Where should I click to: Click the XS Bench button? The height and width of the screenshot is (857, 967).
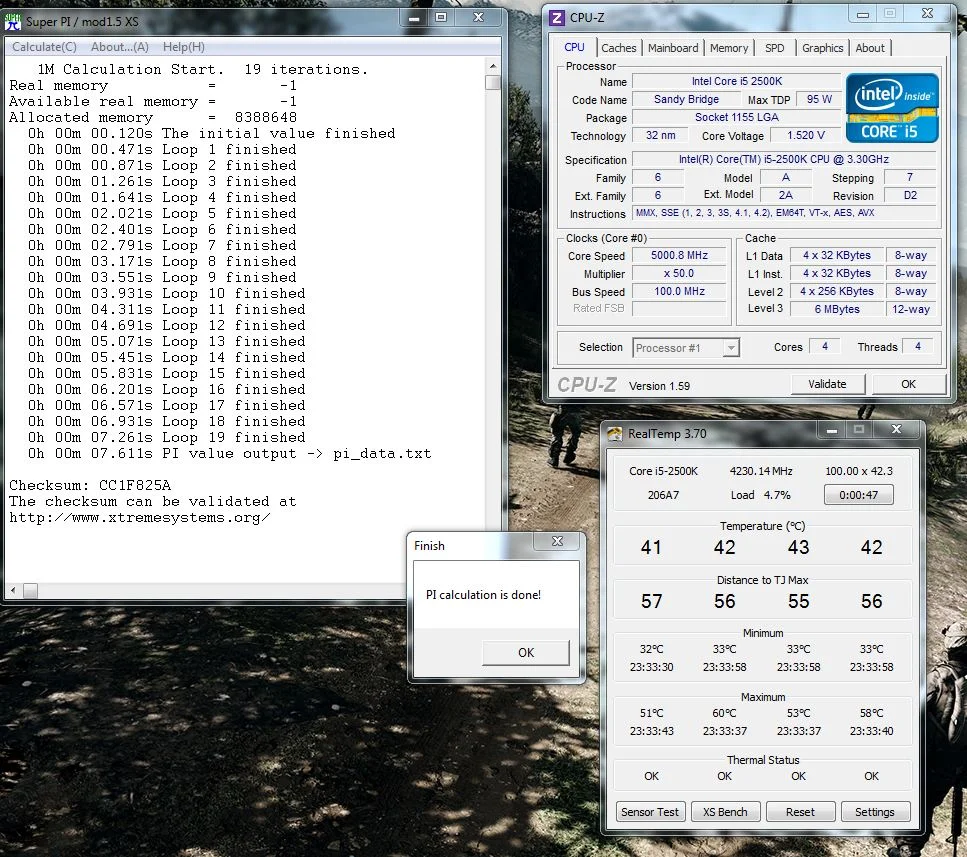coord(725,812)
